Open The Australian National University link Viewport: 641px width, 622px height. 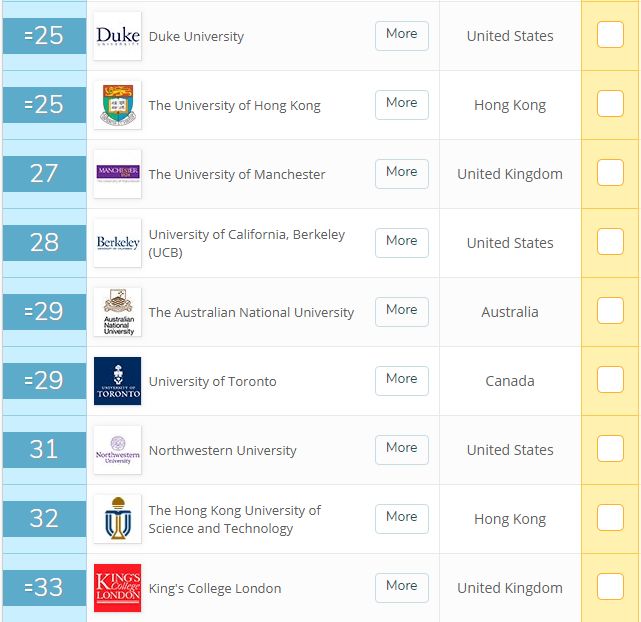click(x=251, y=312)
